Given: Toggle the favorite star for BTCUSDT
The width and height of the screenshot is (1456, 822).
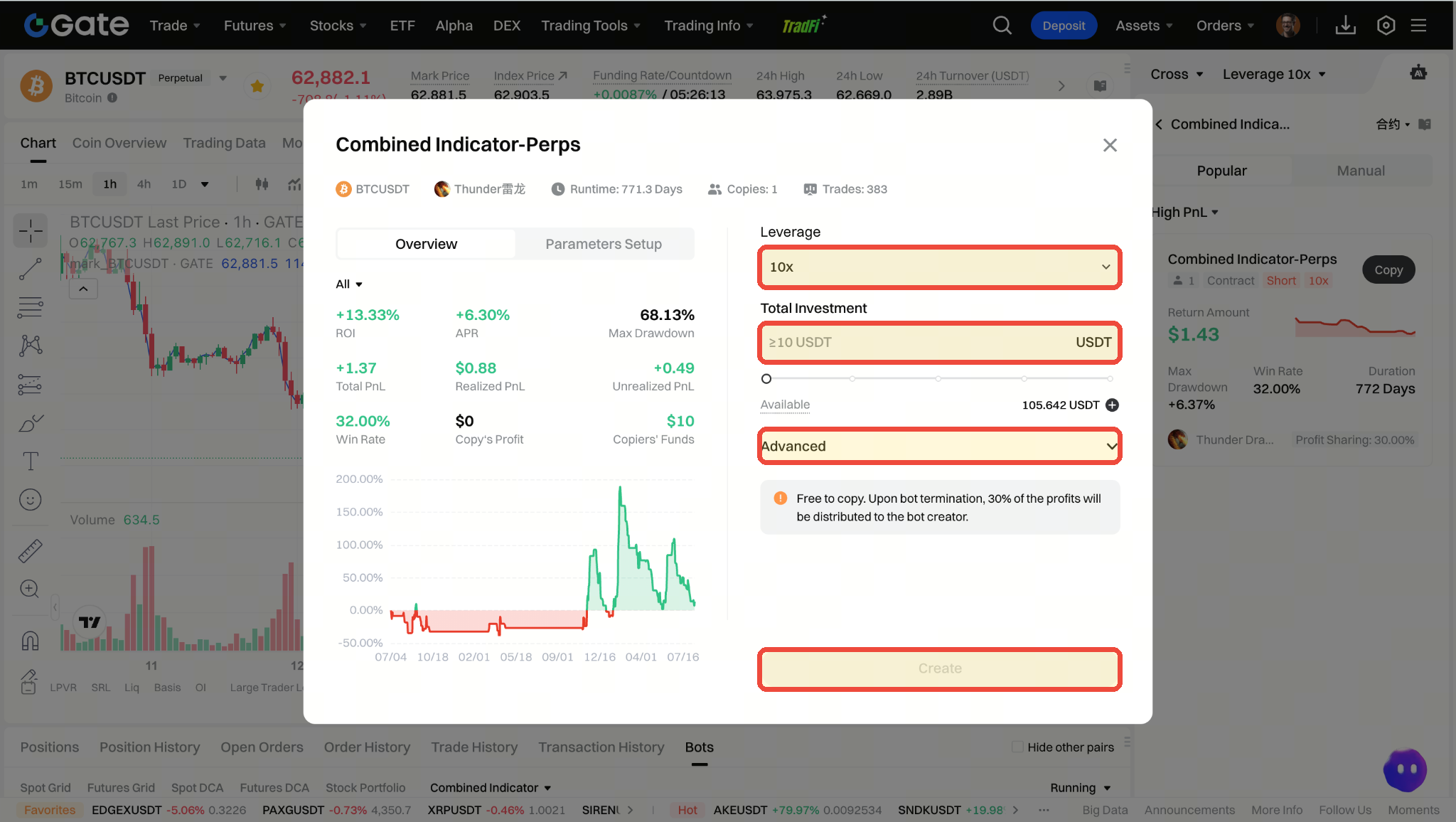Looking at the screenshot, I should click(257, 86).
